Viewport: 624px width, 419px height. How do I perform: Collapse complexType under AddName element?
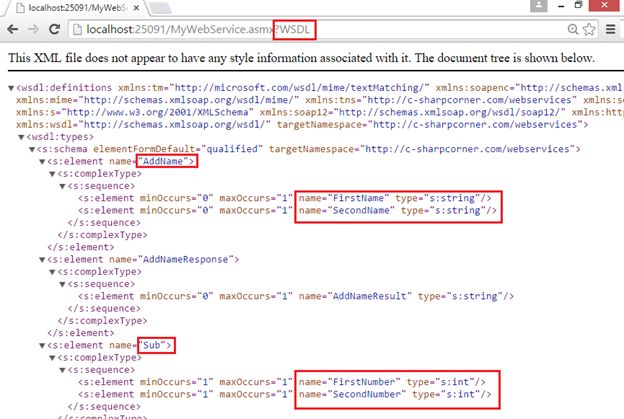(x=52, y=174)
